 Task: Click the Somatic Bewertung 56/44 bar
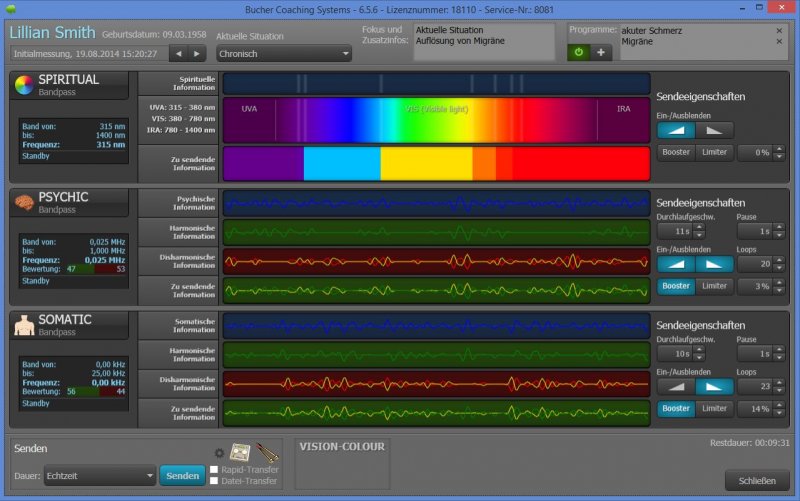coord(95,391)
